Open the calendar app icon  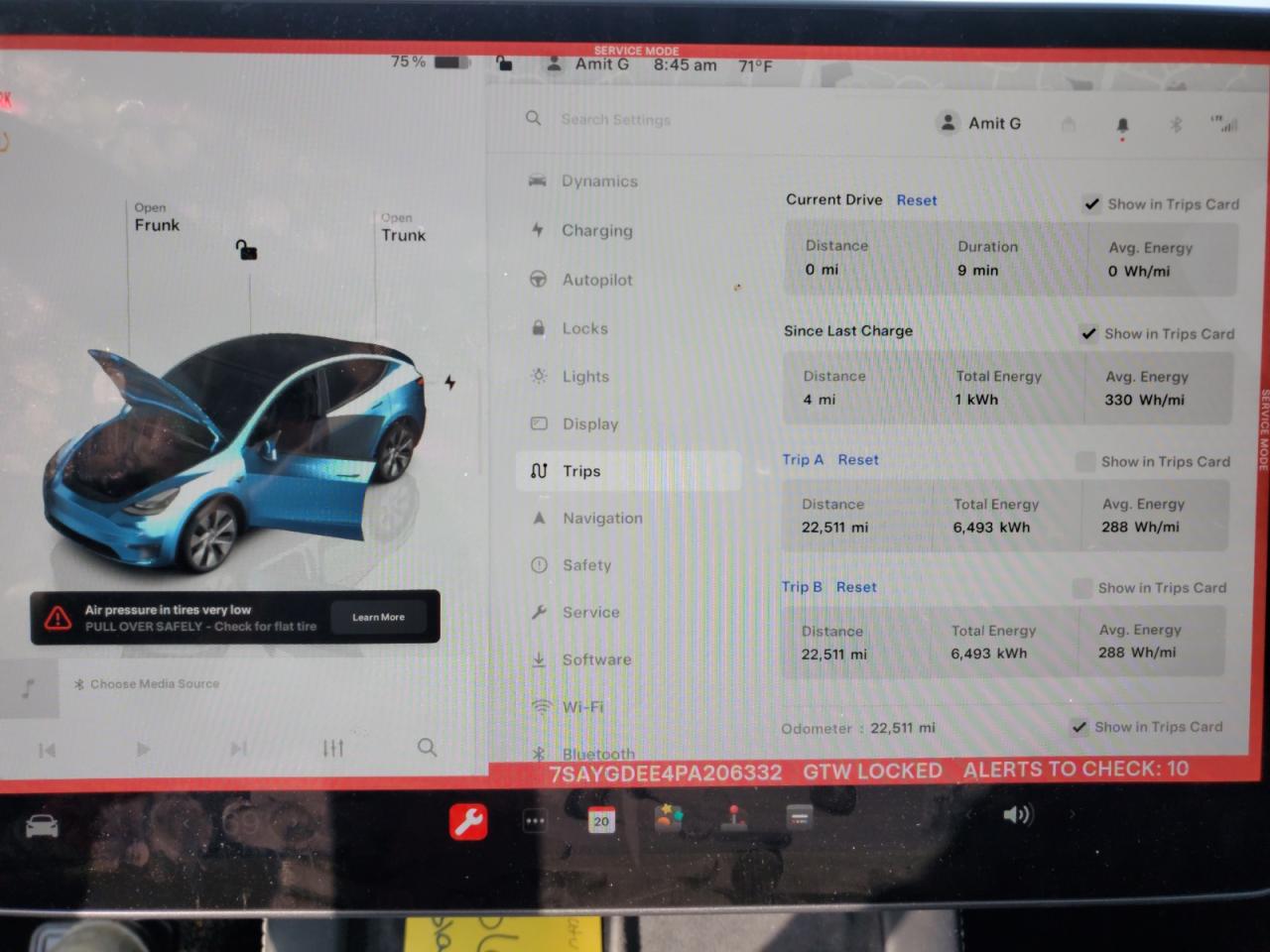click(x=601, y=820)
